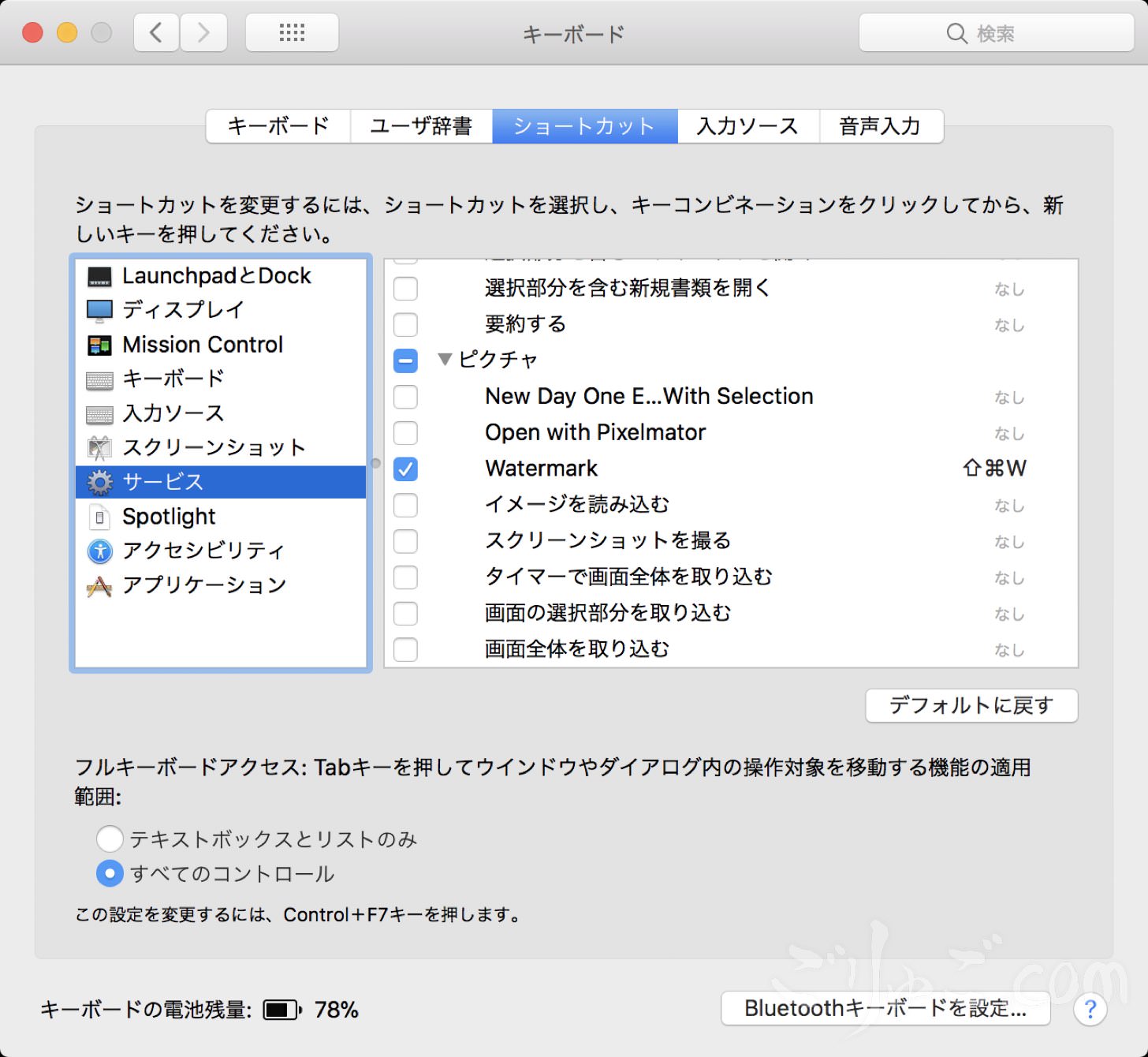
Task: Open the show-all preferences grid icon
Action: point(292,33)
